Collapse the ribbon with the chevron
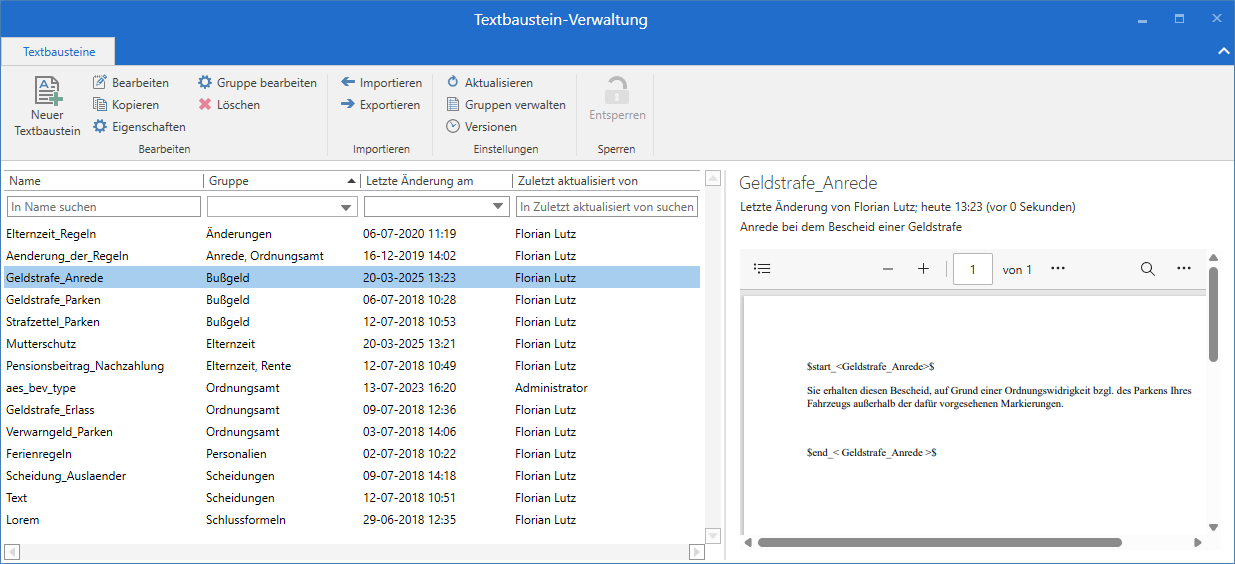1235x564 pixels. [x=1223, y=50]
